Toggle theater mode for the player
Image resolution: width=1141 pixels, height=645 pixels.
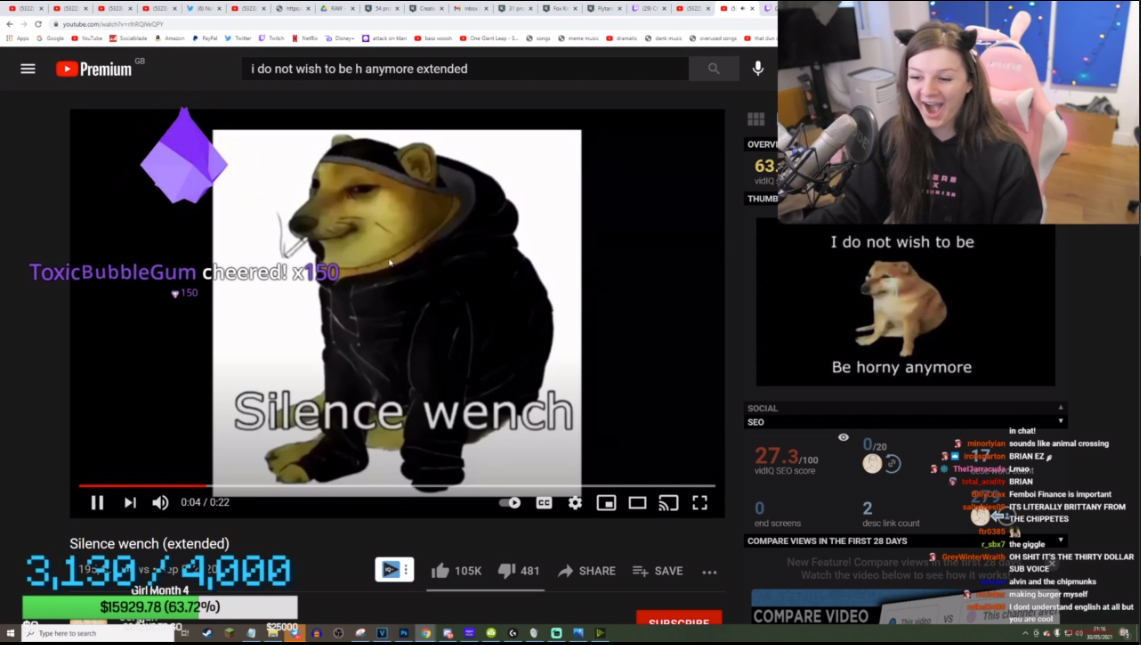coord(637,502)
